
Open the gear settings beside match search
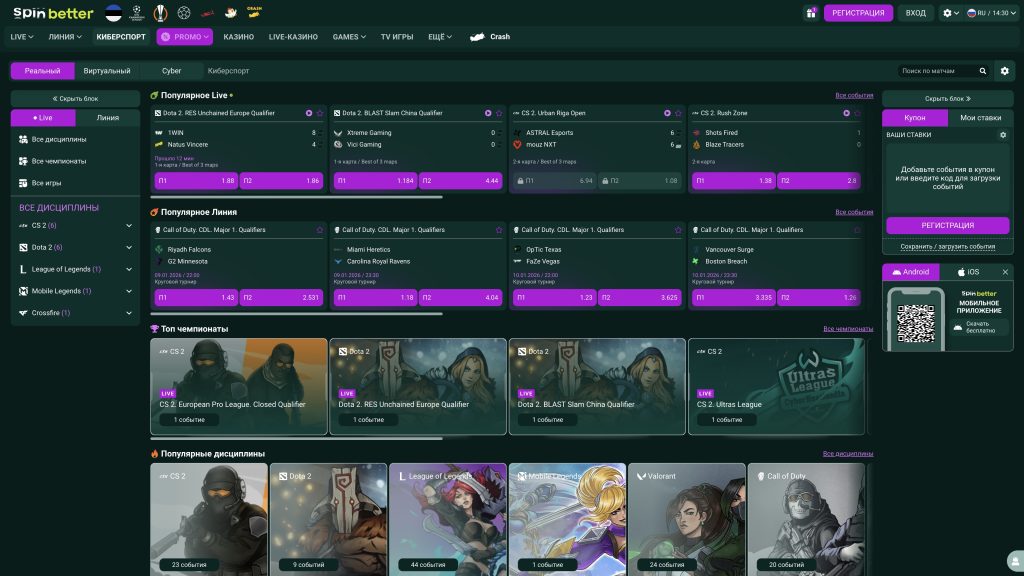pos(1005,71)
